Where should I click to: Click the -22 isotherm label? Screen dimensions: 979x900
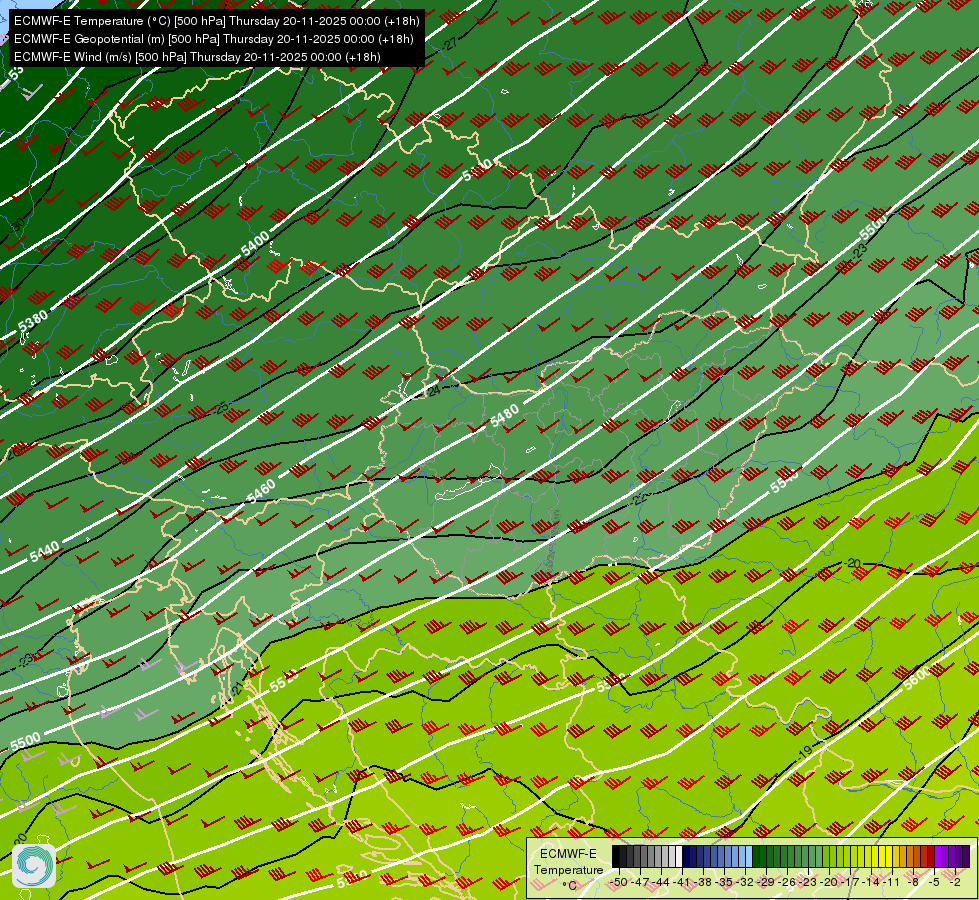point(638,499)
